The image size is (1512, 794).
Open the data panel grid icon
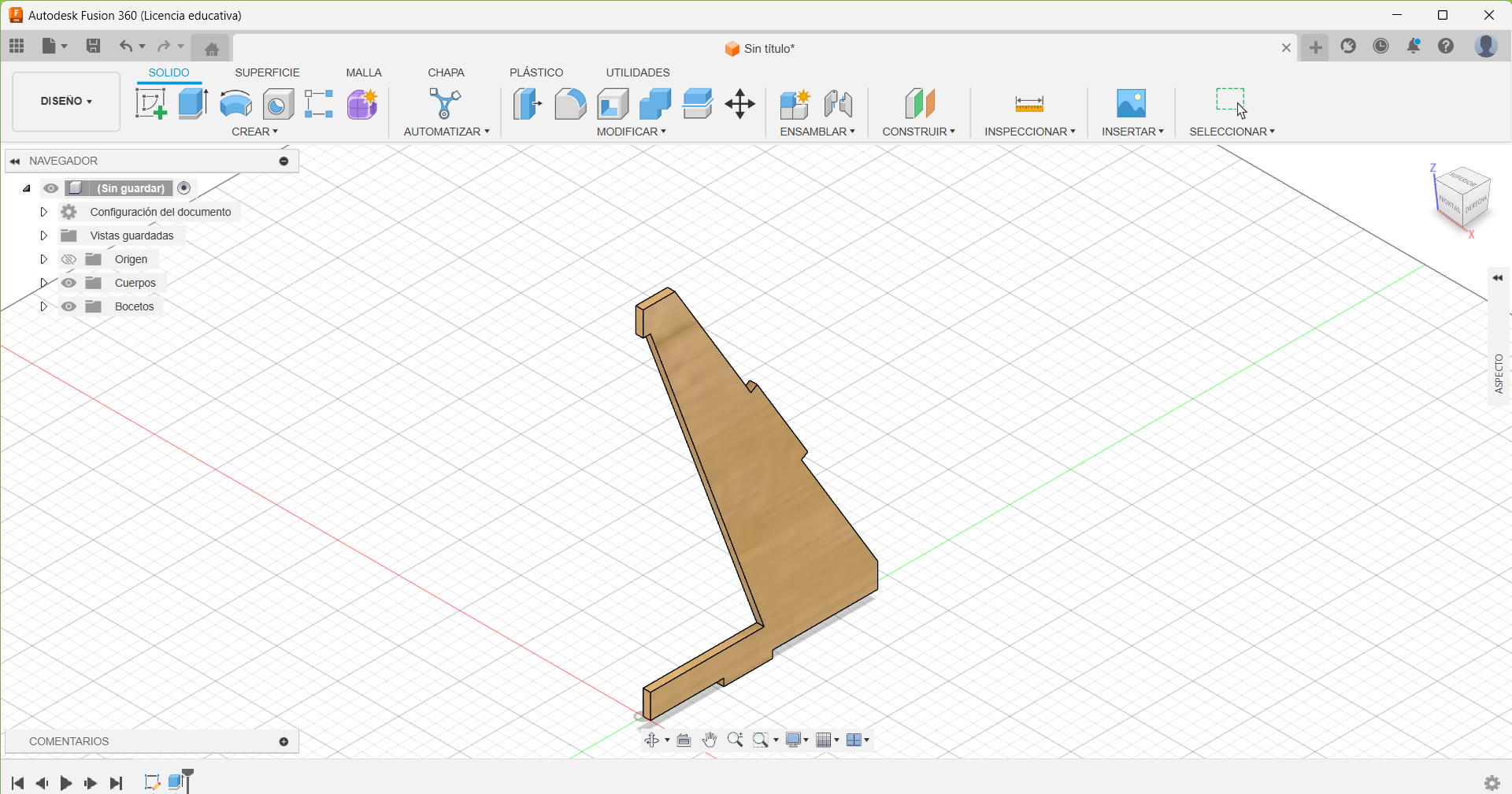[17, 46]
